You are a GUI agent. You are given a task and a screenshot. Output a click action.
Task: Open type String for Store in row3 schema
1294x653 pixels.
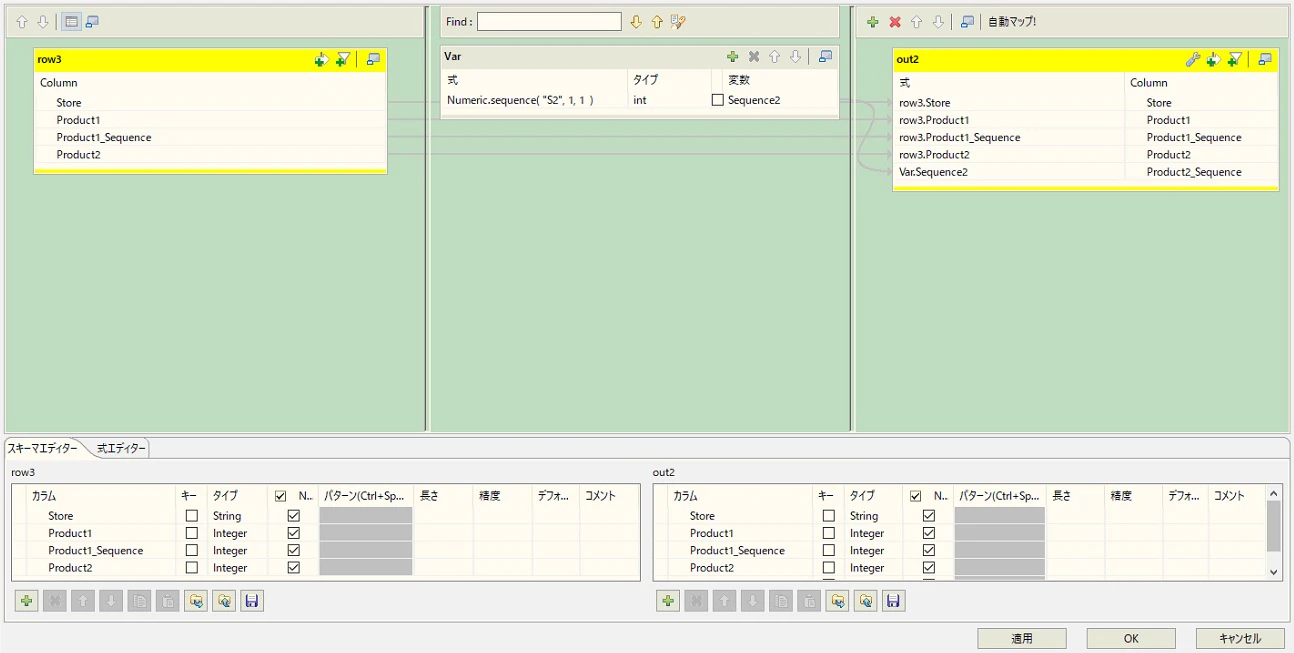pos(237,516)
